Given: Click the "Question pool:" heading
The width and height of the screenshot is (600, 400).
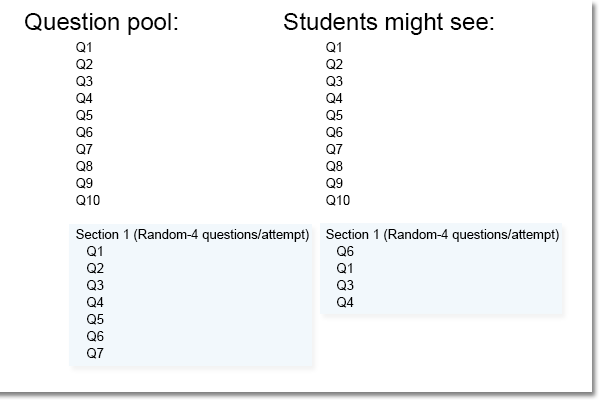Looking at the screenshot, I should coord(100,22).
